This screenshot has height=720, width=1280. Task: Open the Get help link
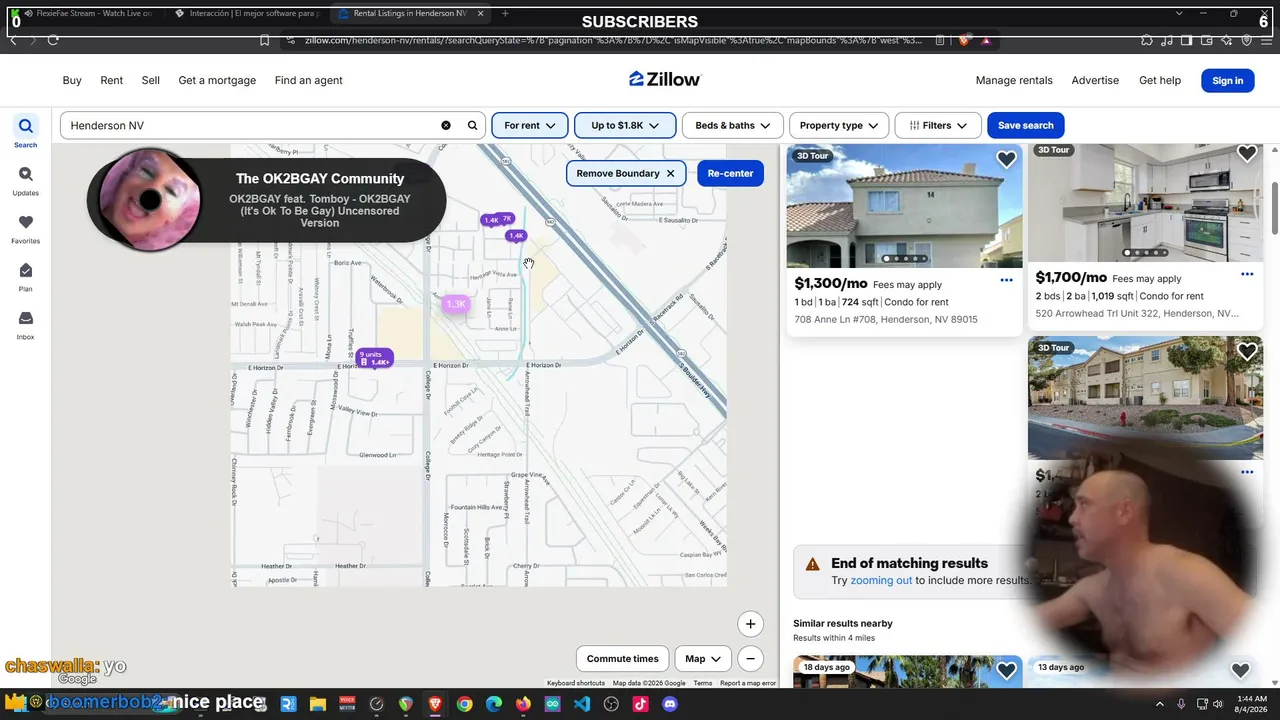point(1160,80)
